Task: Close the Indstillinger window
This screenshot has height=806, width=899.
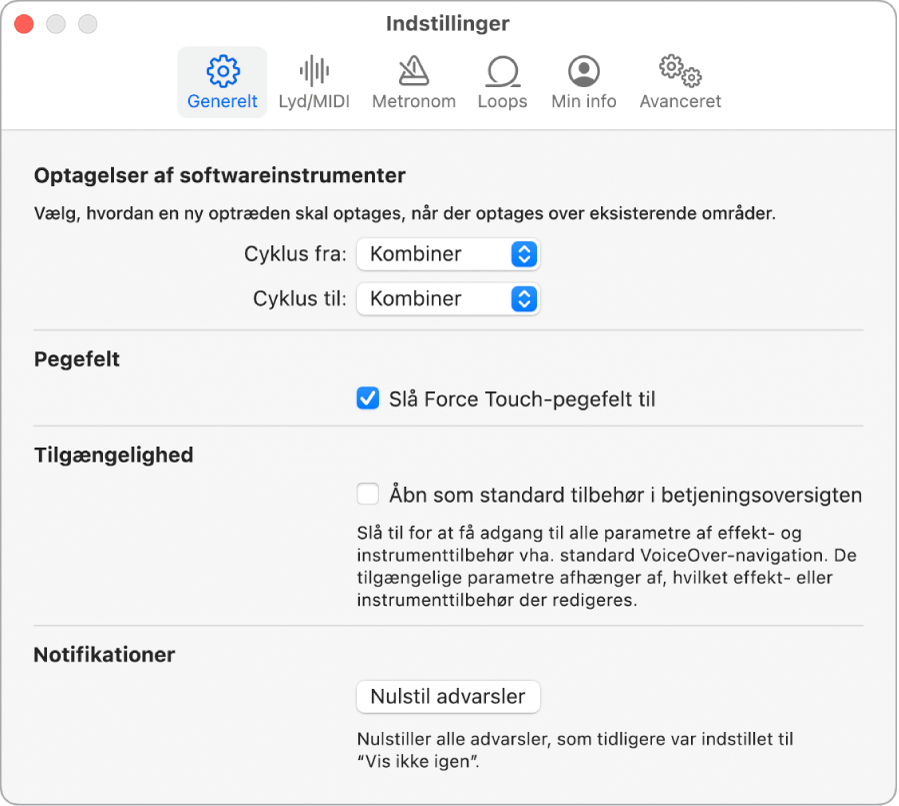Action: click(24, 24)
